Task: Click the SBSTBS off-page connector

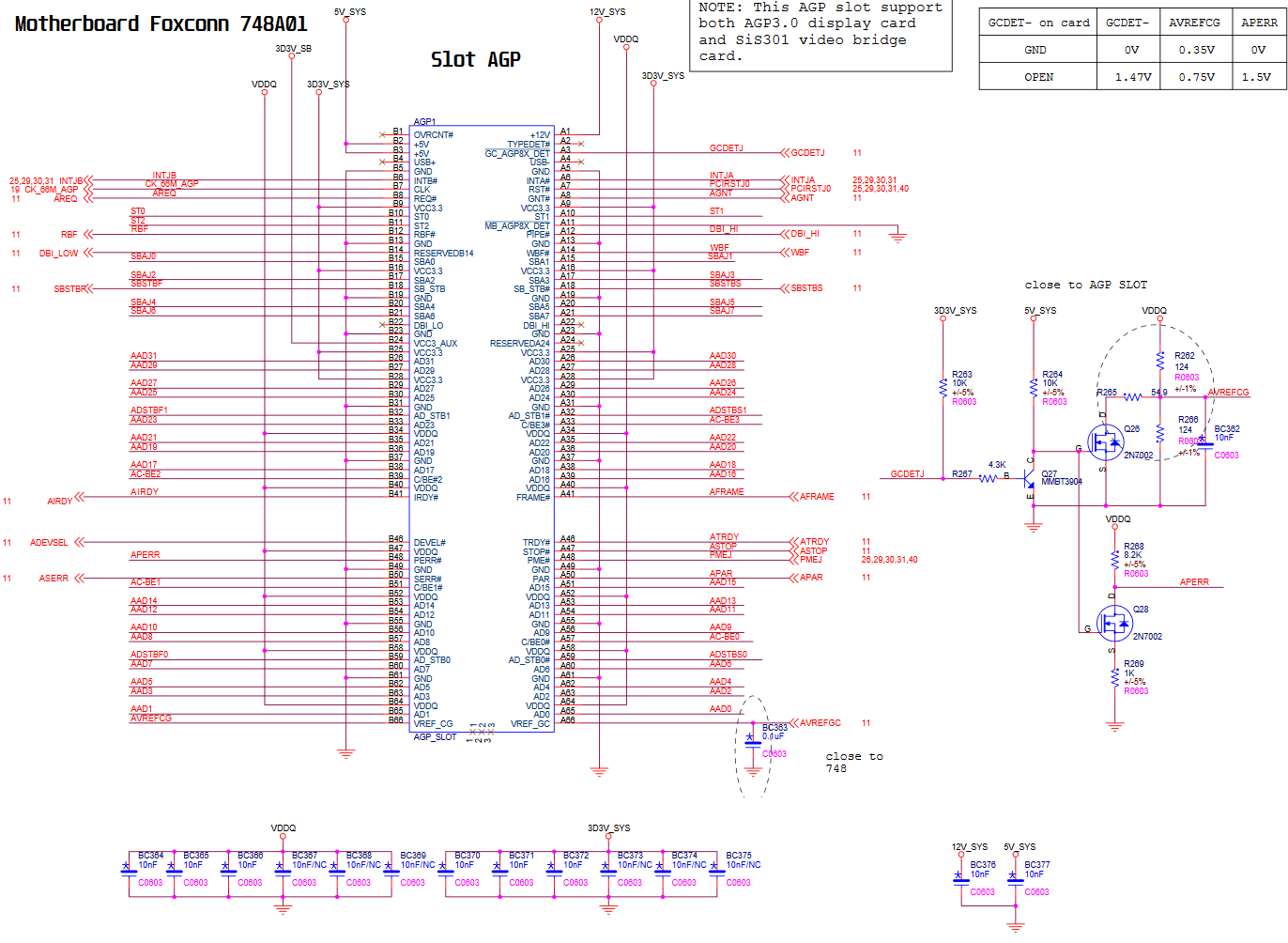Action: (802, 288)
